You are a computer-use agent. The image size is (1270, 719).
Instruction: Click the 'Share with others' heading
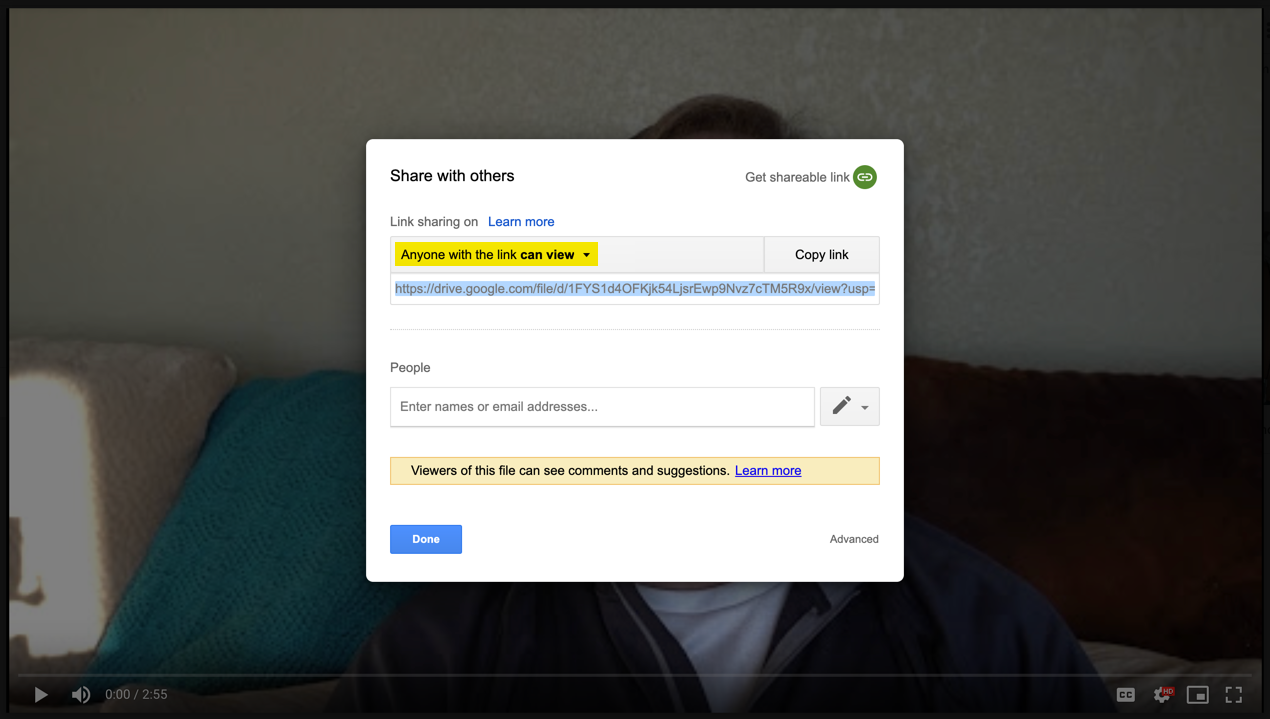pos(452,176)
